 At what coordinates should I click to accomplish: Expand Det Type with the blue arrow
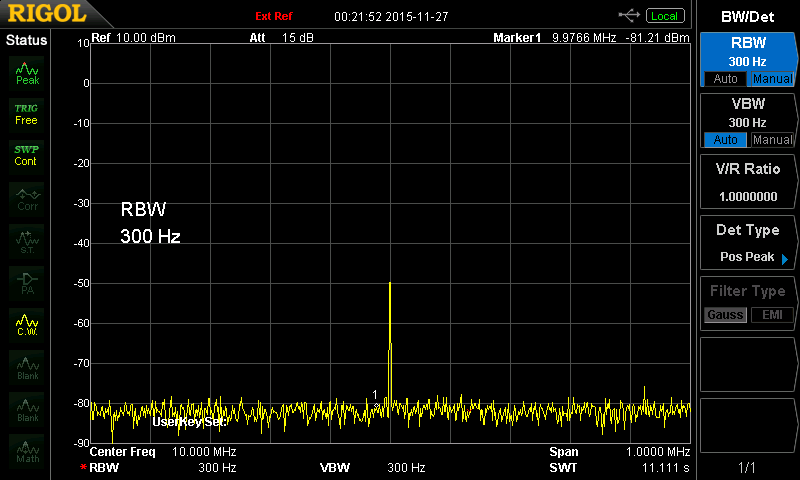(785, 259)
